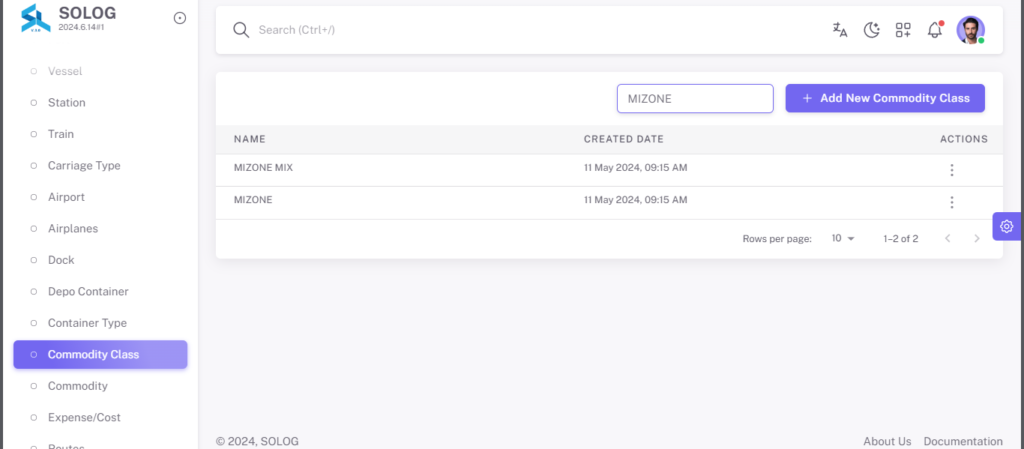Open Documentation footer link

click(x=963, y=441)
